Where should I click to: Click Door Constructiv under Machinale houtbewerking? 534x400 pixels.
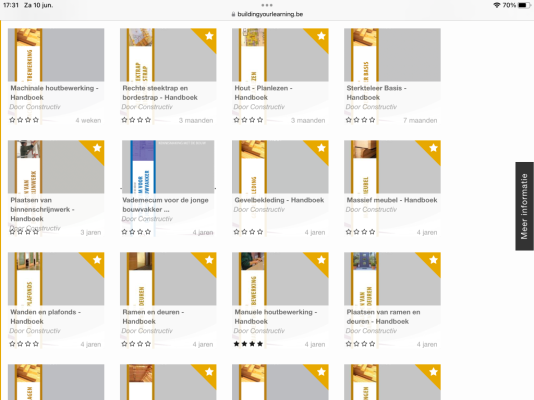(x=35, y=107)
